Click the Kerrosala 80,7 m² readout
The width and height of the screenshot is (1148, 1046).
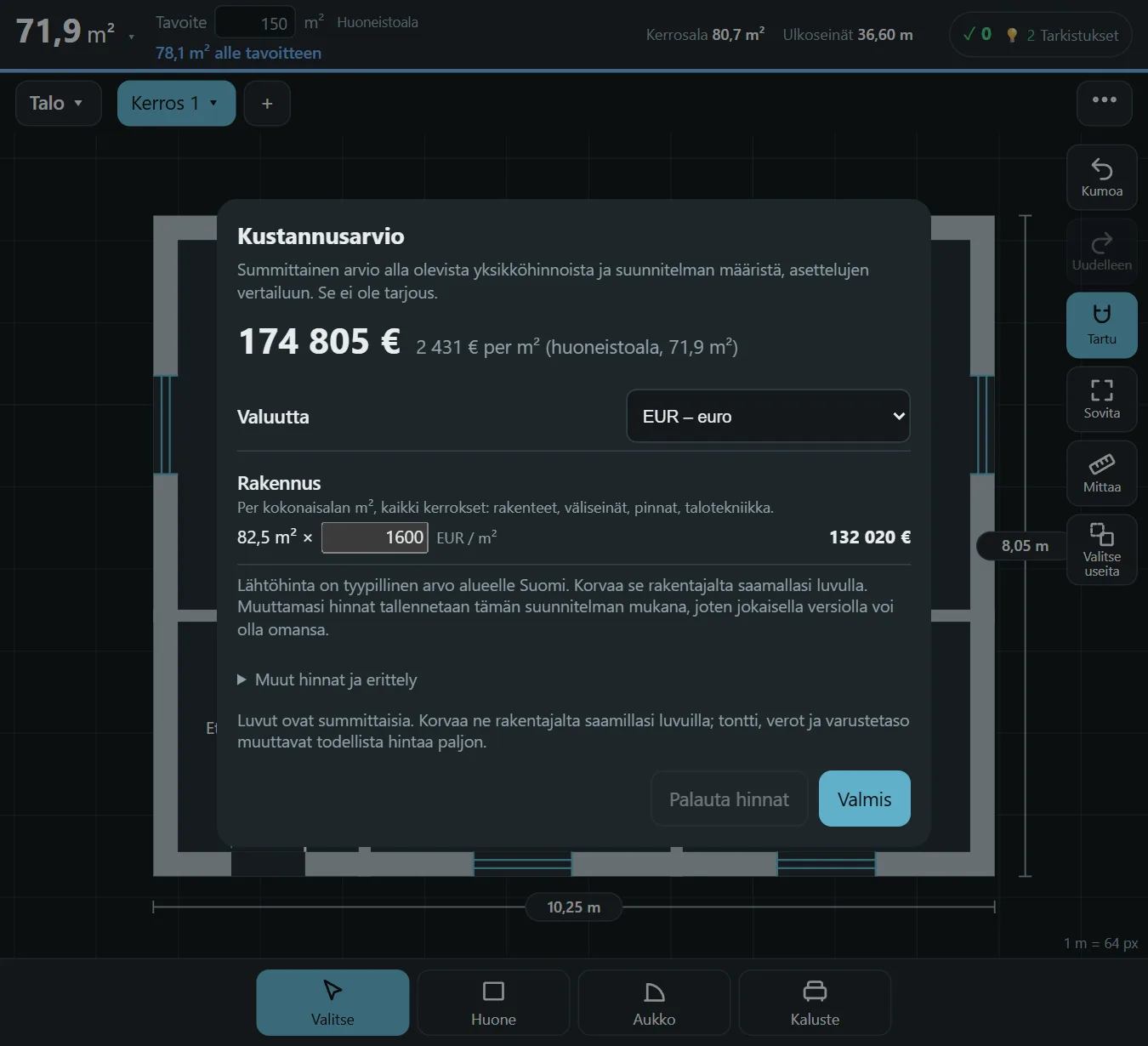[x=705, y=35]
